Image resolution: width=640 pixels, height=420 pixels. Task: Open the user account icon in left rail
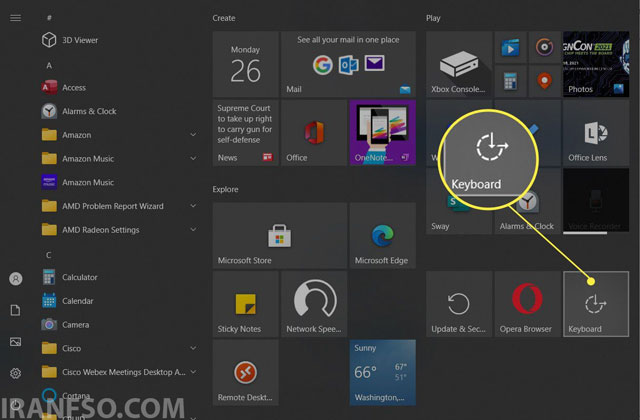coord(16,279)
